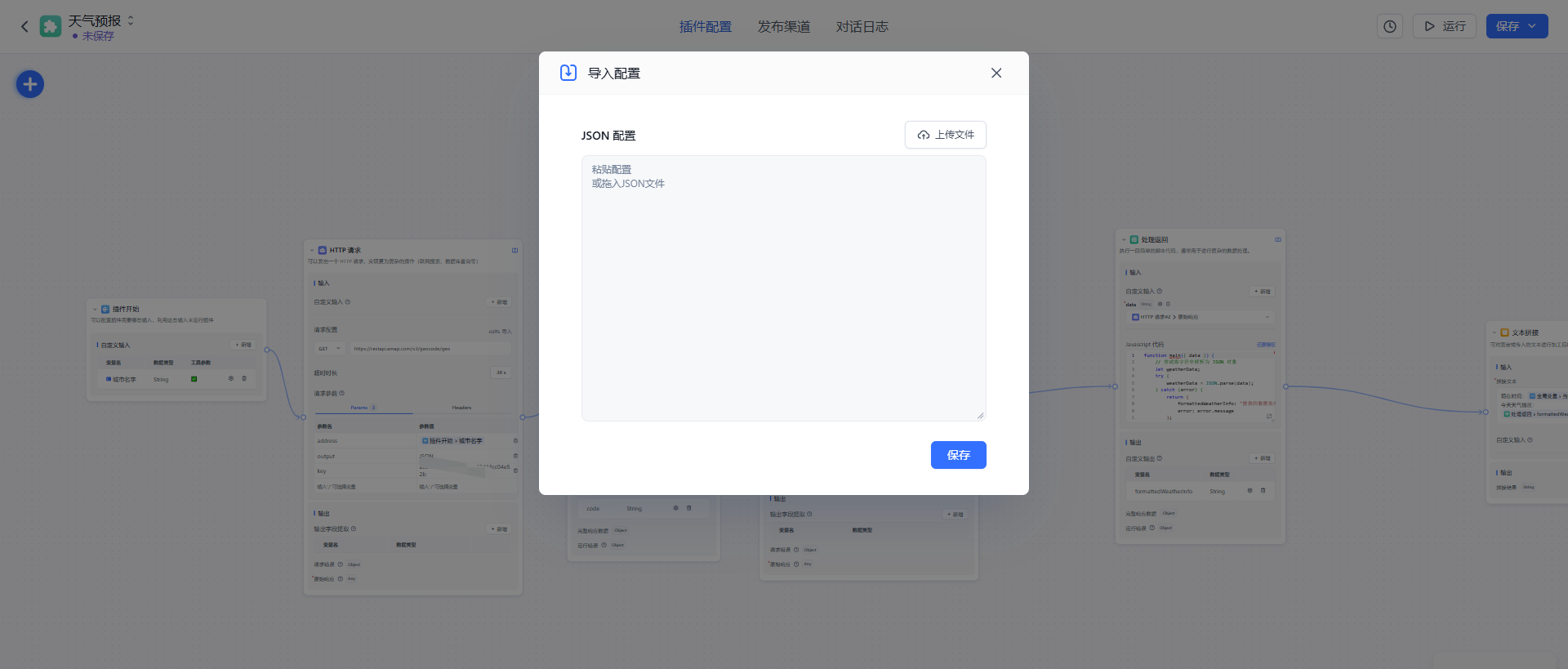This screenshot has height=669, width=1568.
Task: Delete the output parameter row
Action: point(515,456)
